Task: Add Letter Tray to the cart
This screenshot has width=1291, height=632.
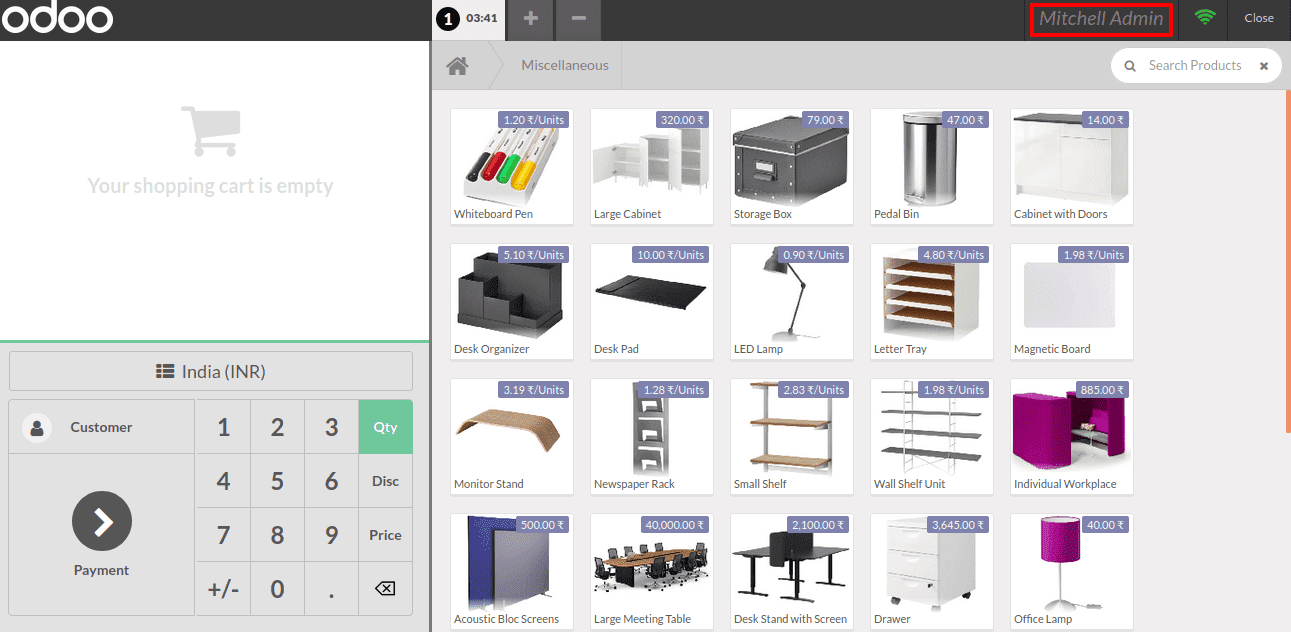Action: [932, 301]
